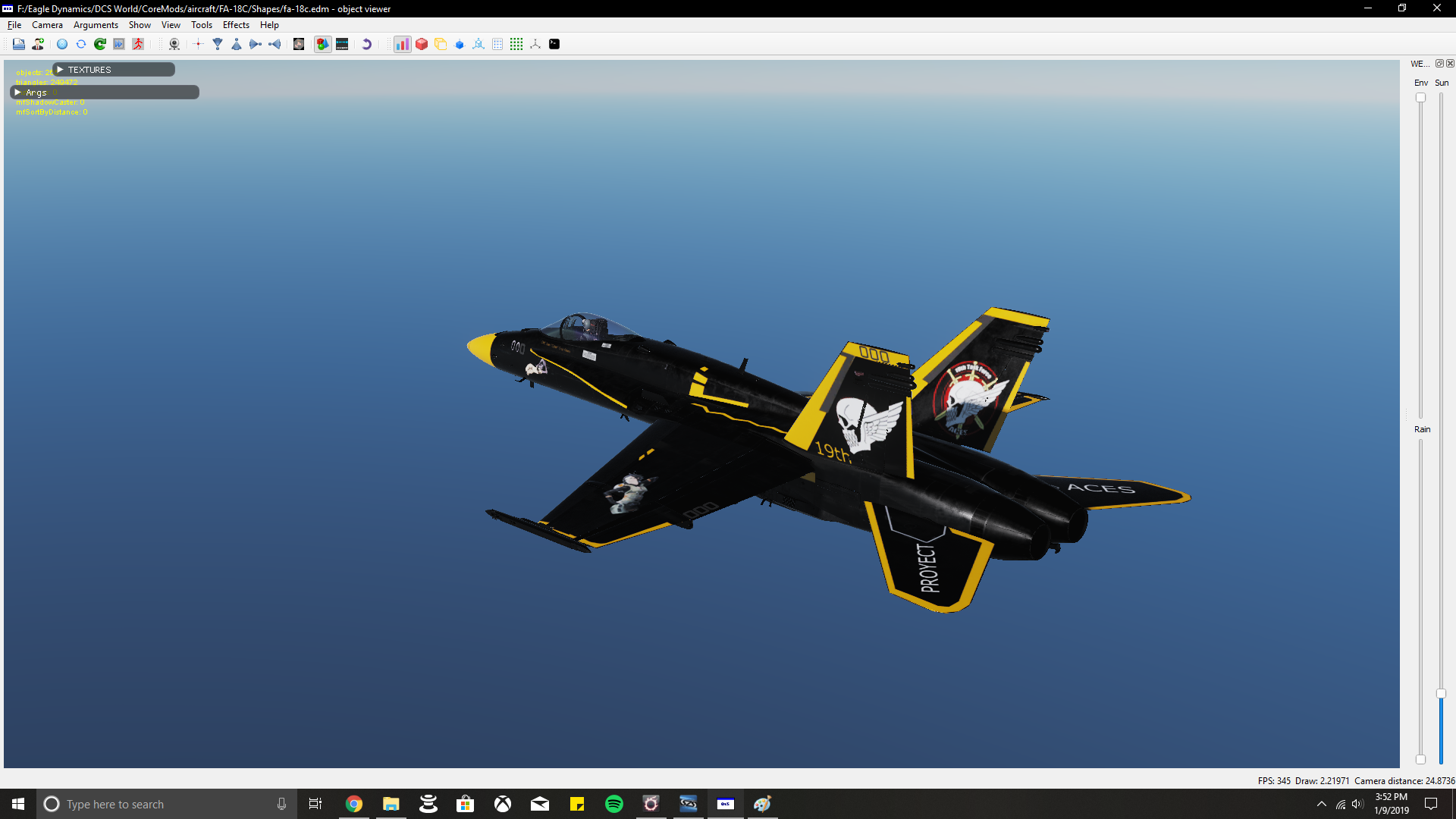Click the green dots grid icon
Viewport: 1456px width, 819px height.
coord(516,44)
